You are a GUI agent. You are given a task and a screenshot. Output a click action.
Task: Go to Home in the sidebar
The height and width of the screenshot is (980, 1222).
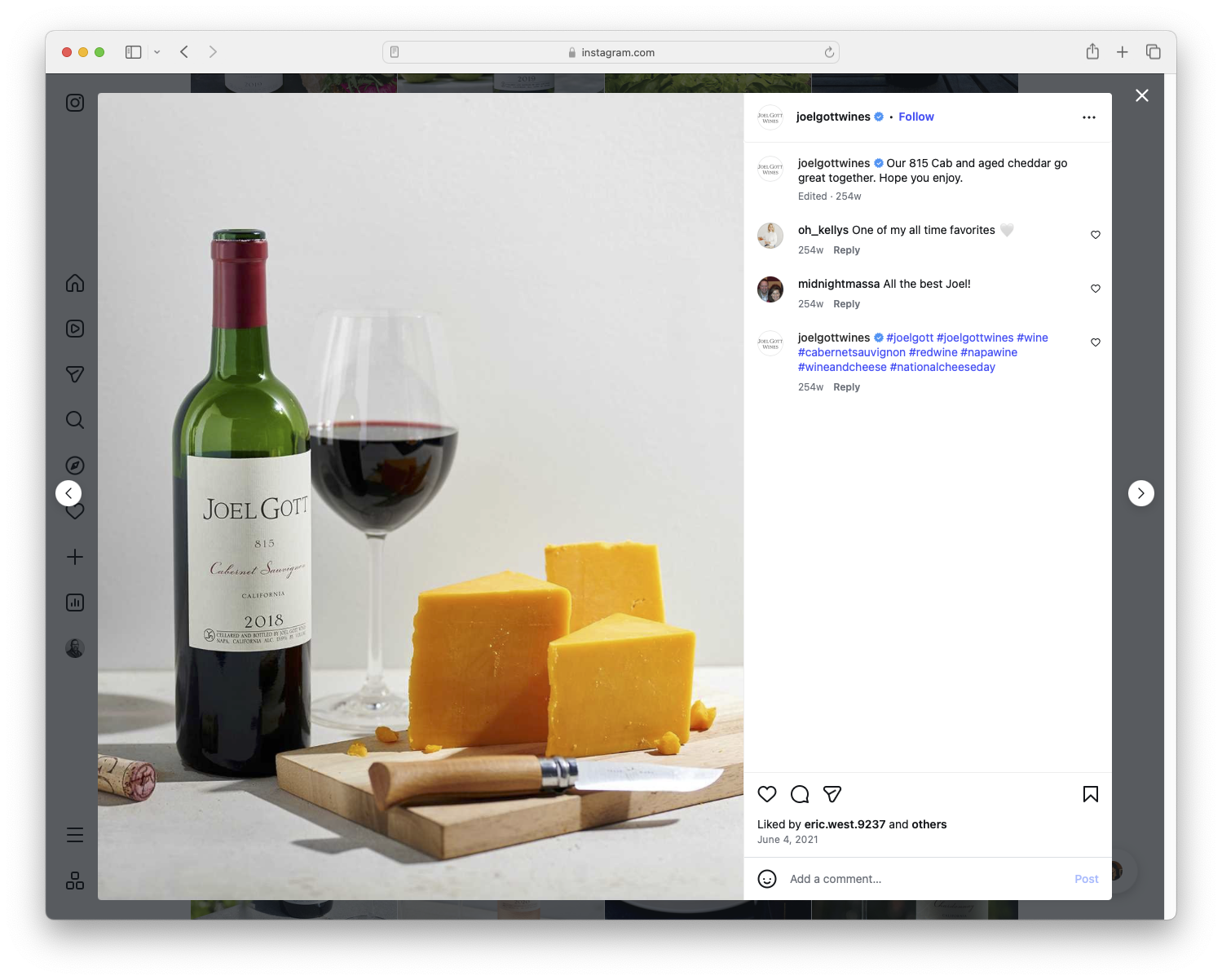point(75,283)
